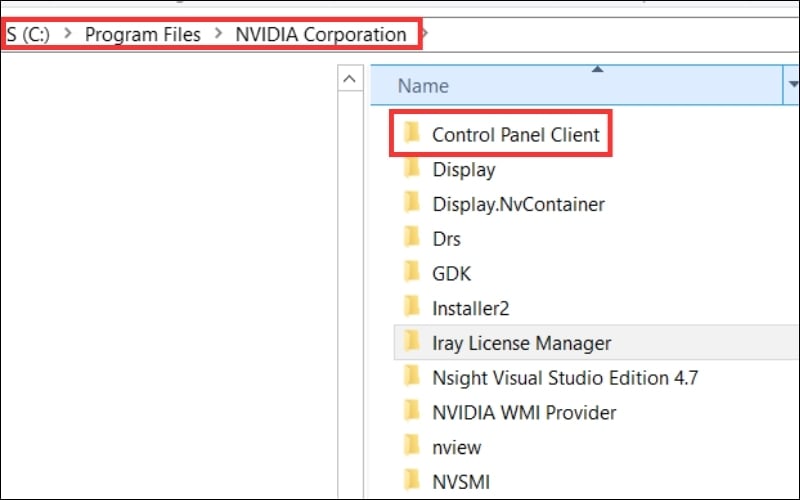Select the Display folder icon
Screen dimensions: 800x500
410,169
